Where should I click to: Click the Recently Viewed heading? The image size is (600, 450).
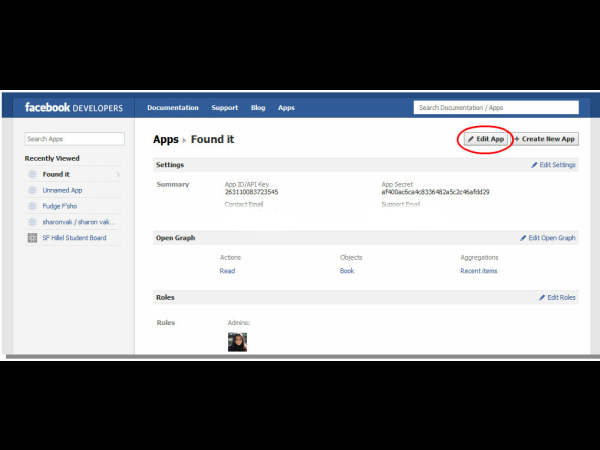coord(52,158)
